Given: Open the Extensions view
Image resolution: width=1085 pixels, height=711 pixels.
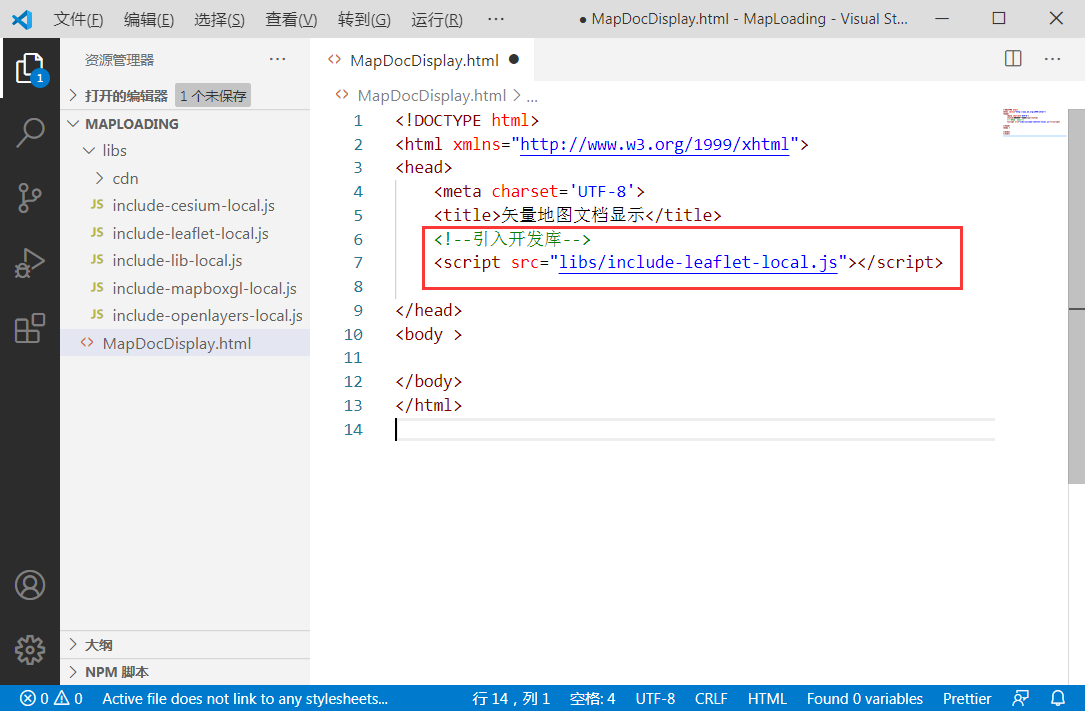Looking at the screenshot, I should click(x=30, y=328).
